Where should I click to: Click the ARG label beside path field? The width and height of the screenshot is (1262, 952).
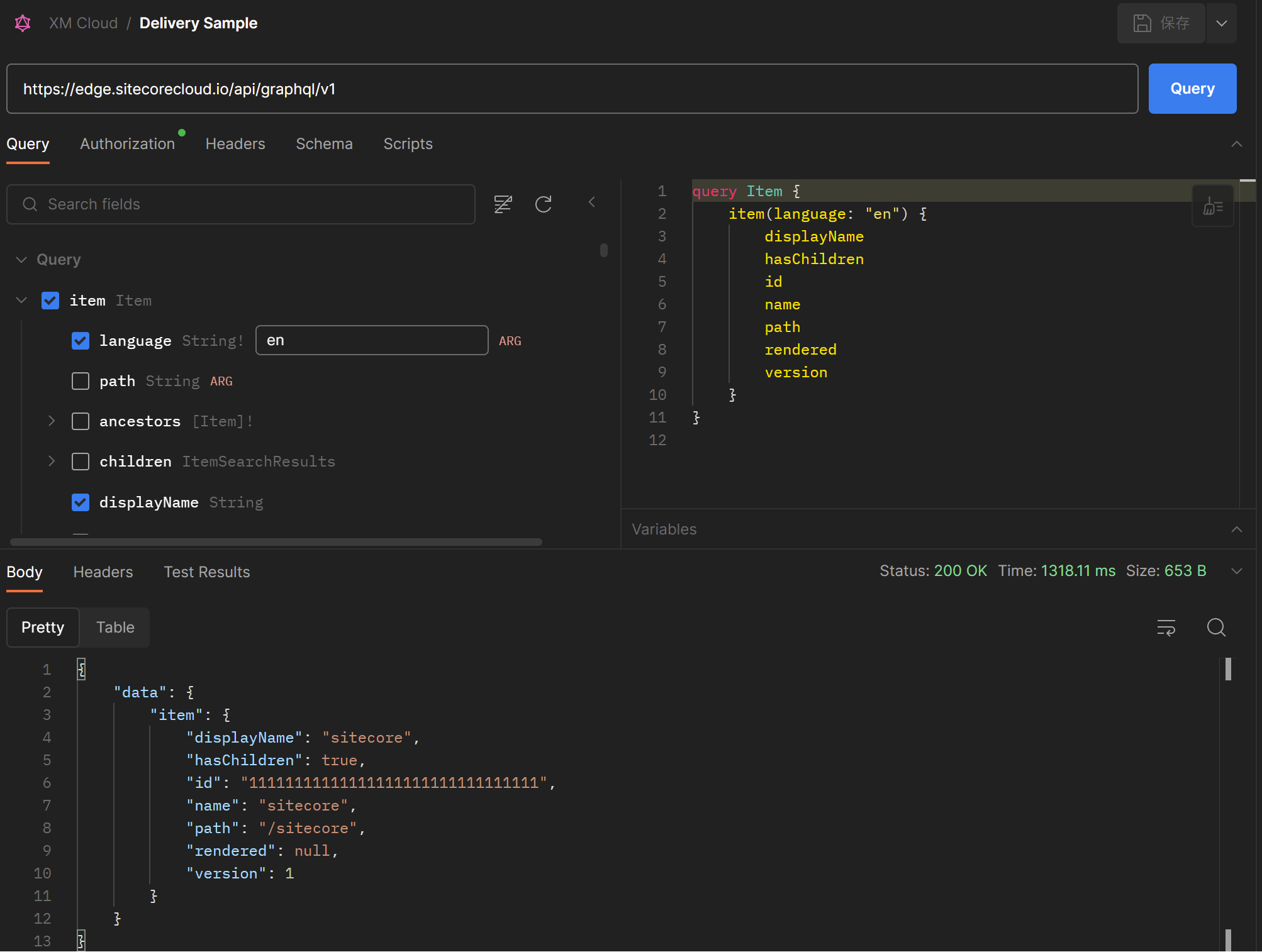pyautogui.click(x=221, y=381)
